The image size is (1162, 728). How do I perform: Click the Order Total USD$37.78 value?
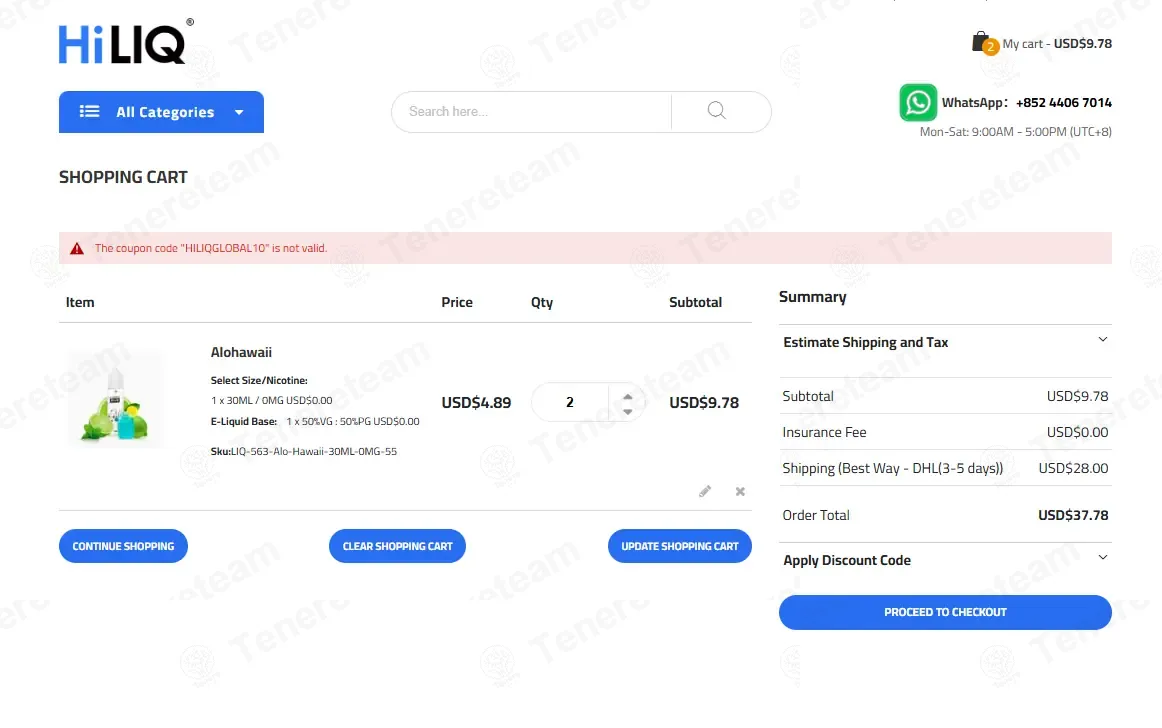click(x=1073, y=515)
